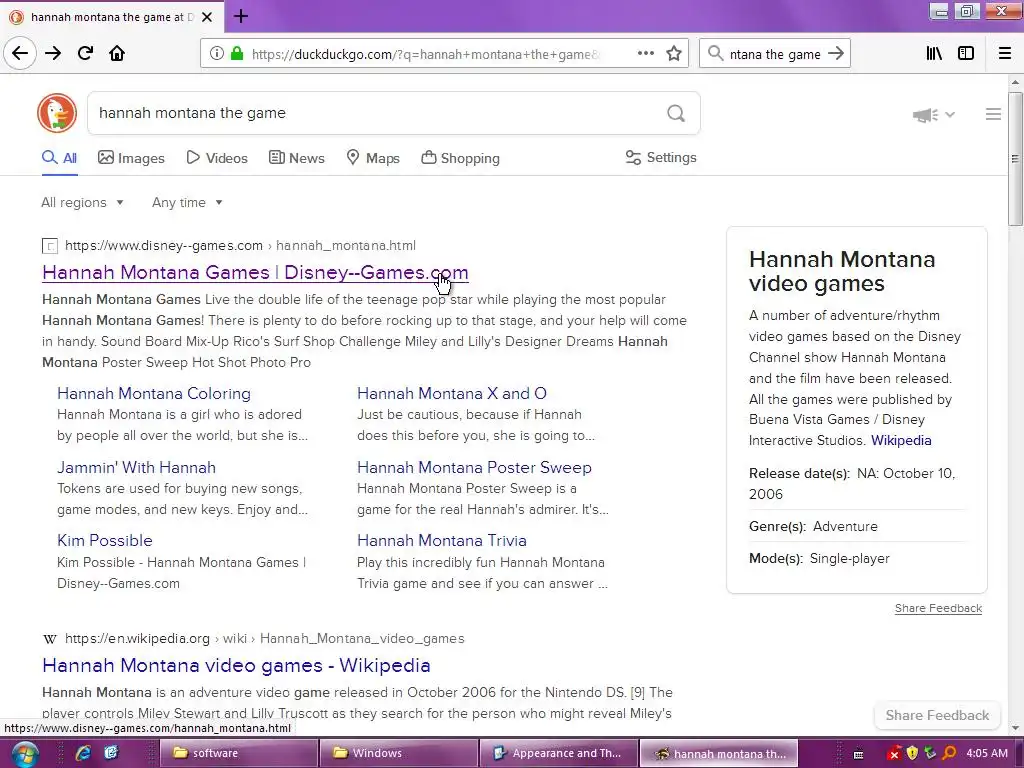Click the 4:05 AM taskbar clock
The width and height of the screenshot is (1024, 768).
pos(987,754)
